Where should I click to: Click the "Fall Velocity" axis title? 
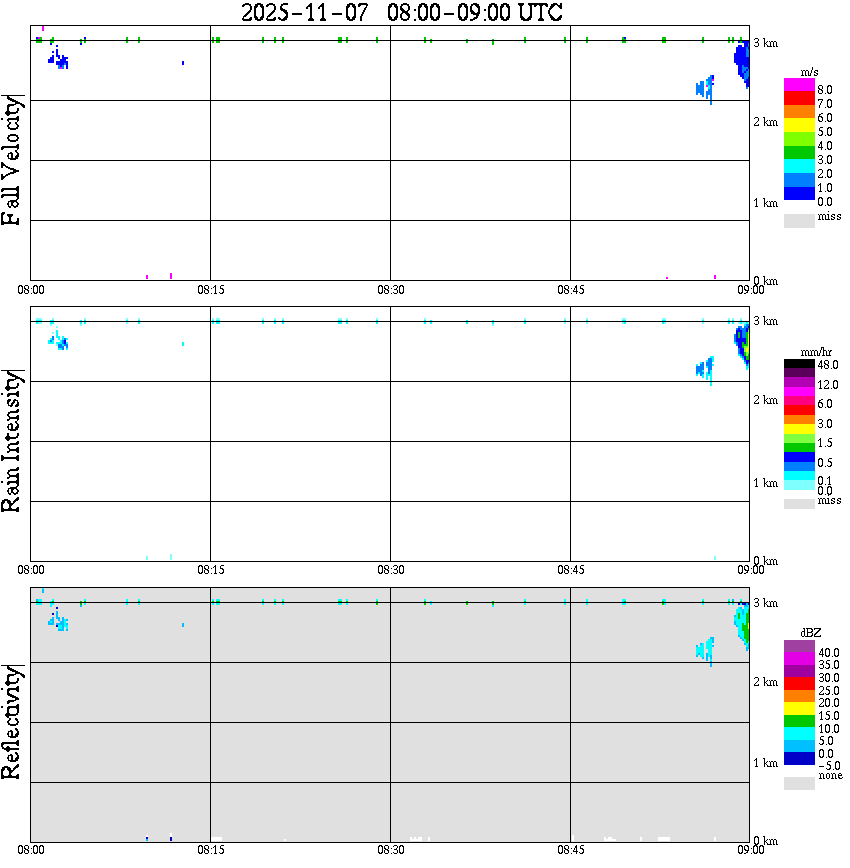pos(12,160)
